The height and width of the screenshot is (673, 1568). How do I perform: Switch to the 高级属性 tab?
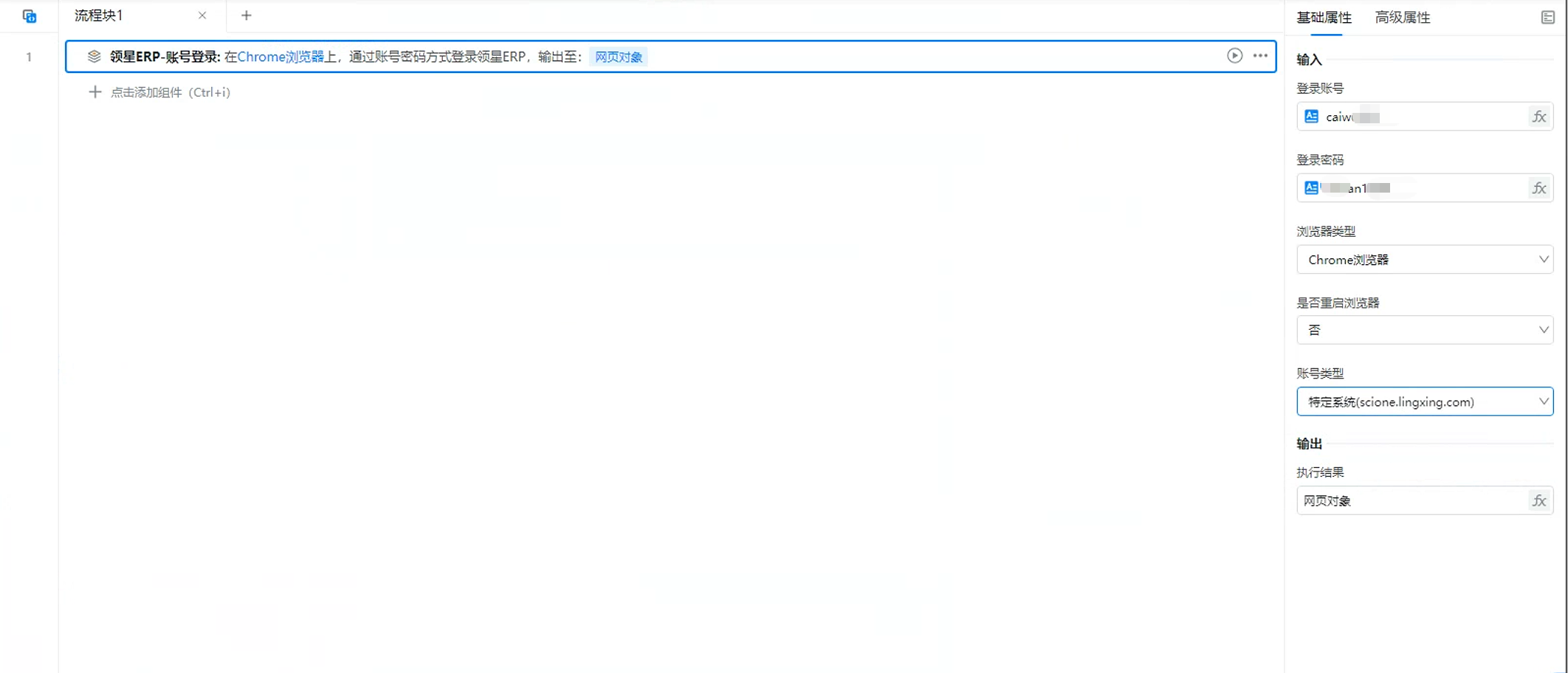pyautogui.click(x=1403, y=18)
